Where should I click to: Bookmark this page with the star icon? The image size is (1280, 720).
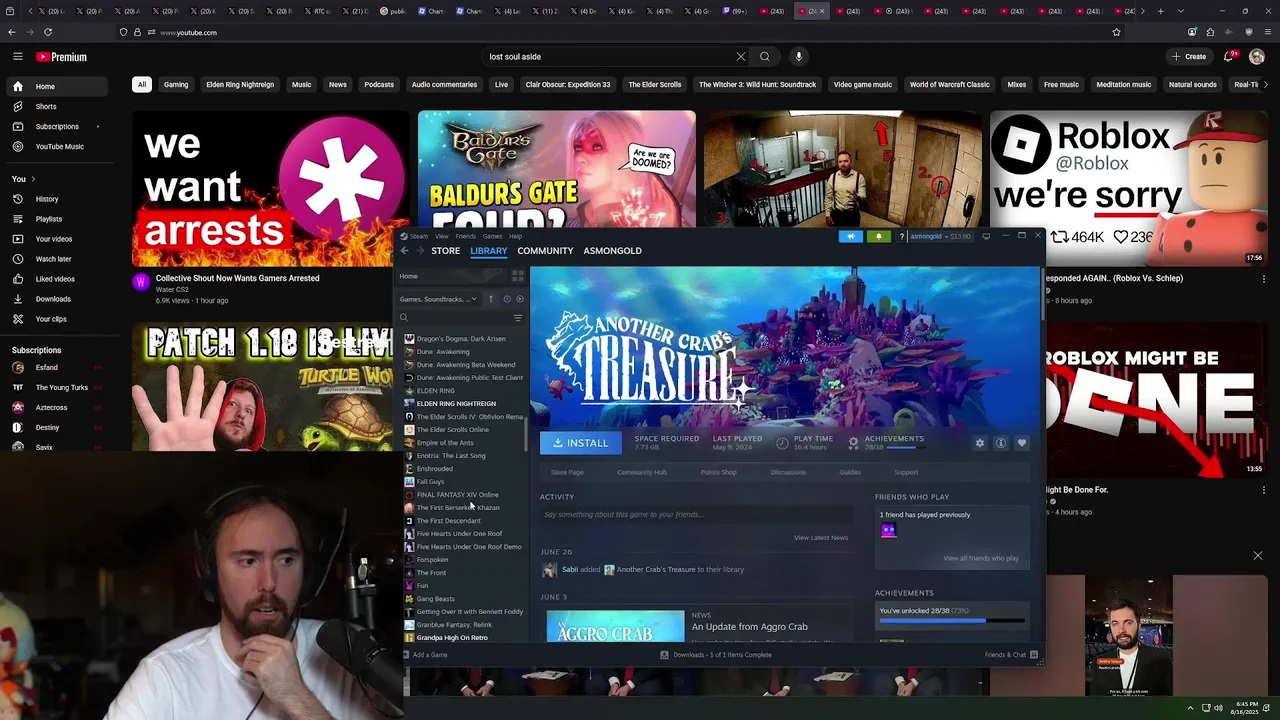[x=1116, y=32]
